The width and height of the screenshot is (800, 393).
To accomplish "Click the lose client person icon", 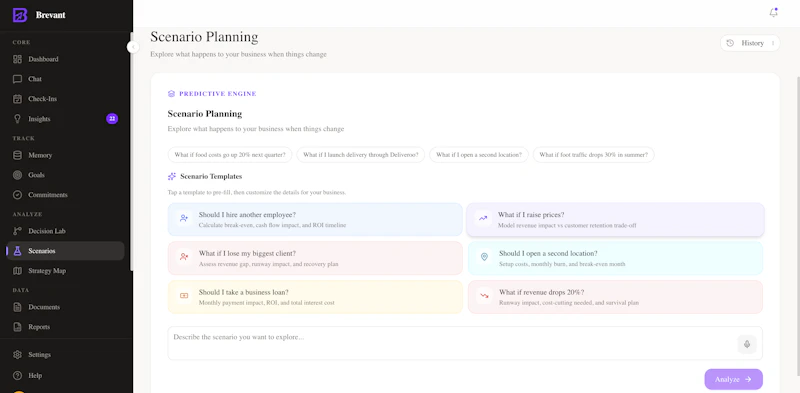I will [184, 257].
